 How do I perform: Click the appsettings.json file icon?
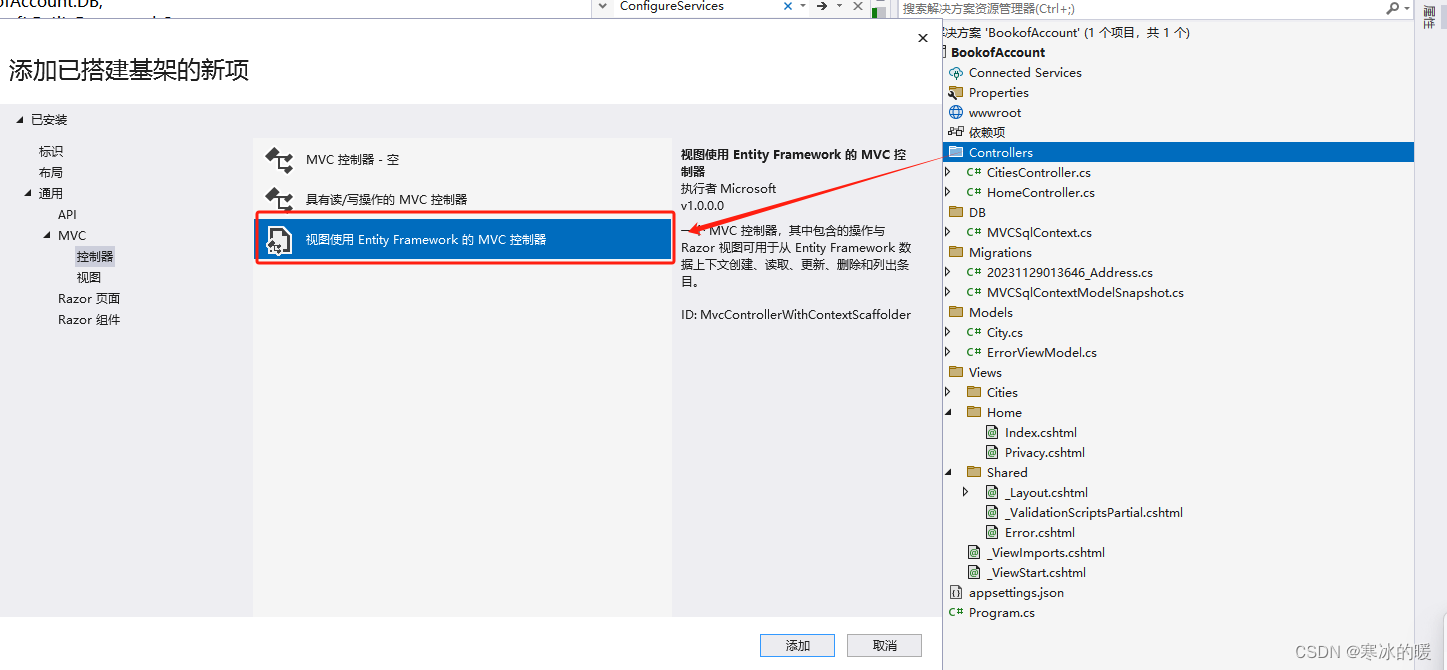coord(956,593)
